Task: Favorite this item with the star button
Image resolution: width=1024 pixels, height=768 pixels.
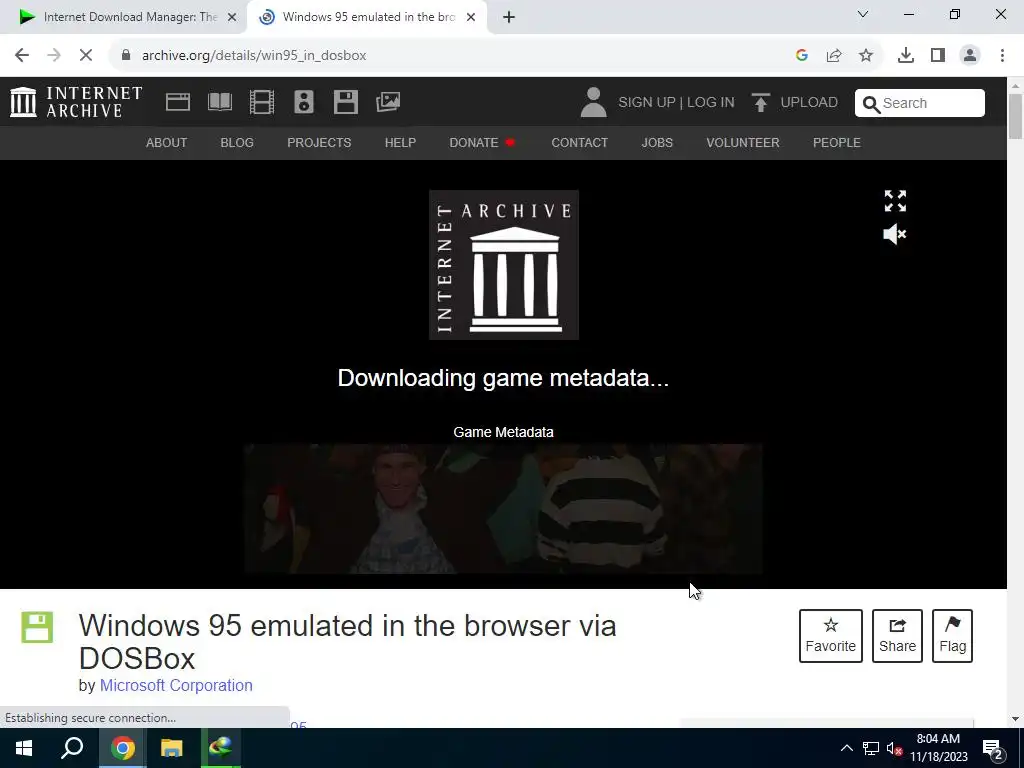Action: pyautogui.click(x=831, y=636)
